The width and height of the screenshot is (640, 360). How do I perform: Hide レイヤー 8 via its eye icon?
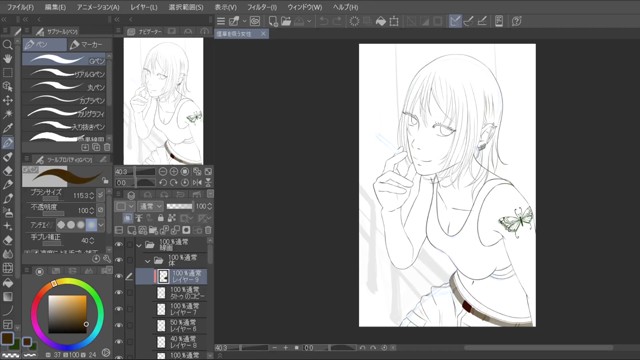pyautogui.click(x=118, y=342)
